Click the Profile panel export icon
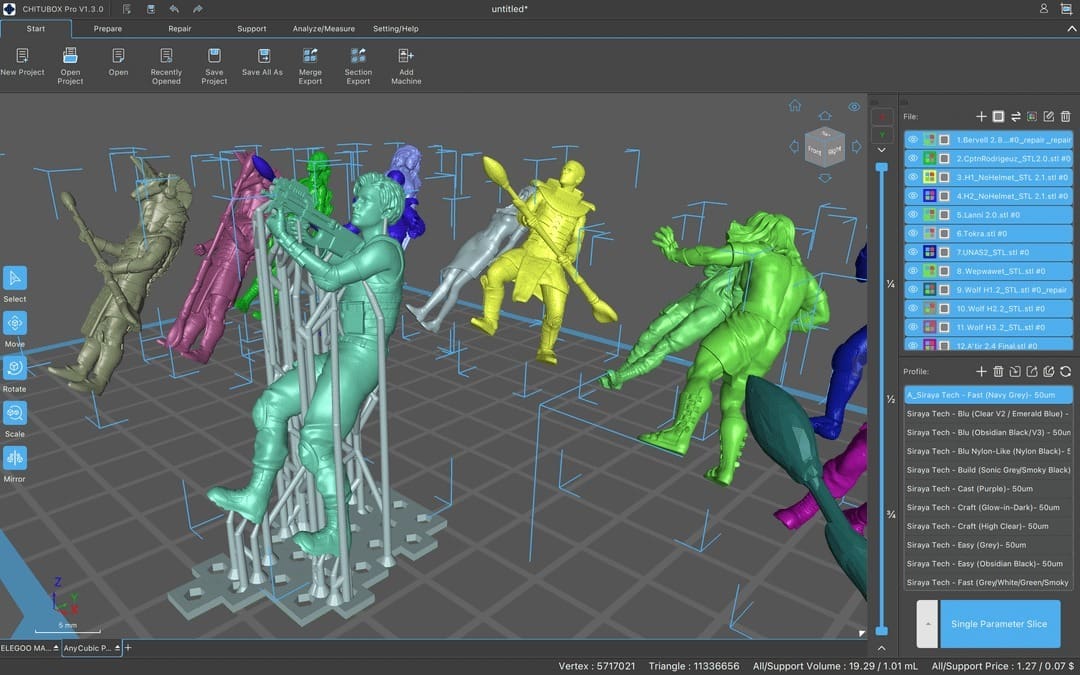The image size is (1080, 675). click(1032, 371)
